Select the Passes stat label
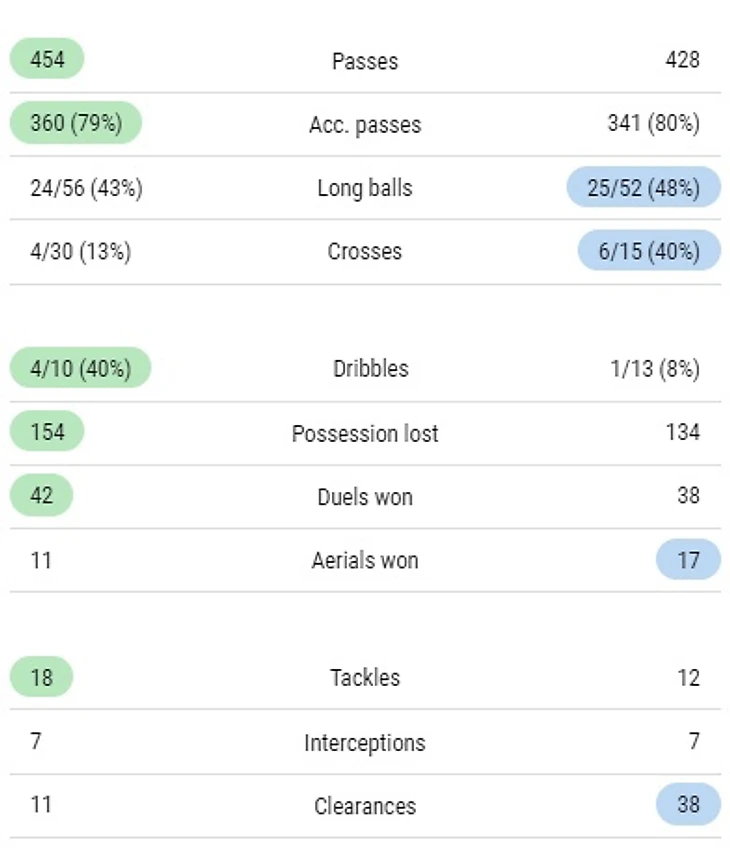Screen dimensions: 730x858 (365, 61)
